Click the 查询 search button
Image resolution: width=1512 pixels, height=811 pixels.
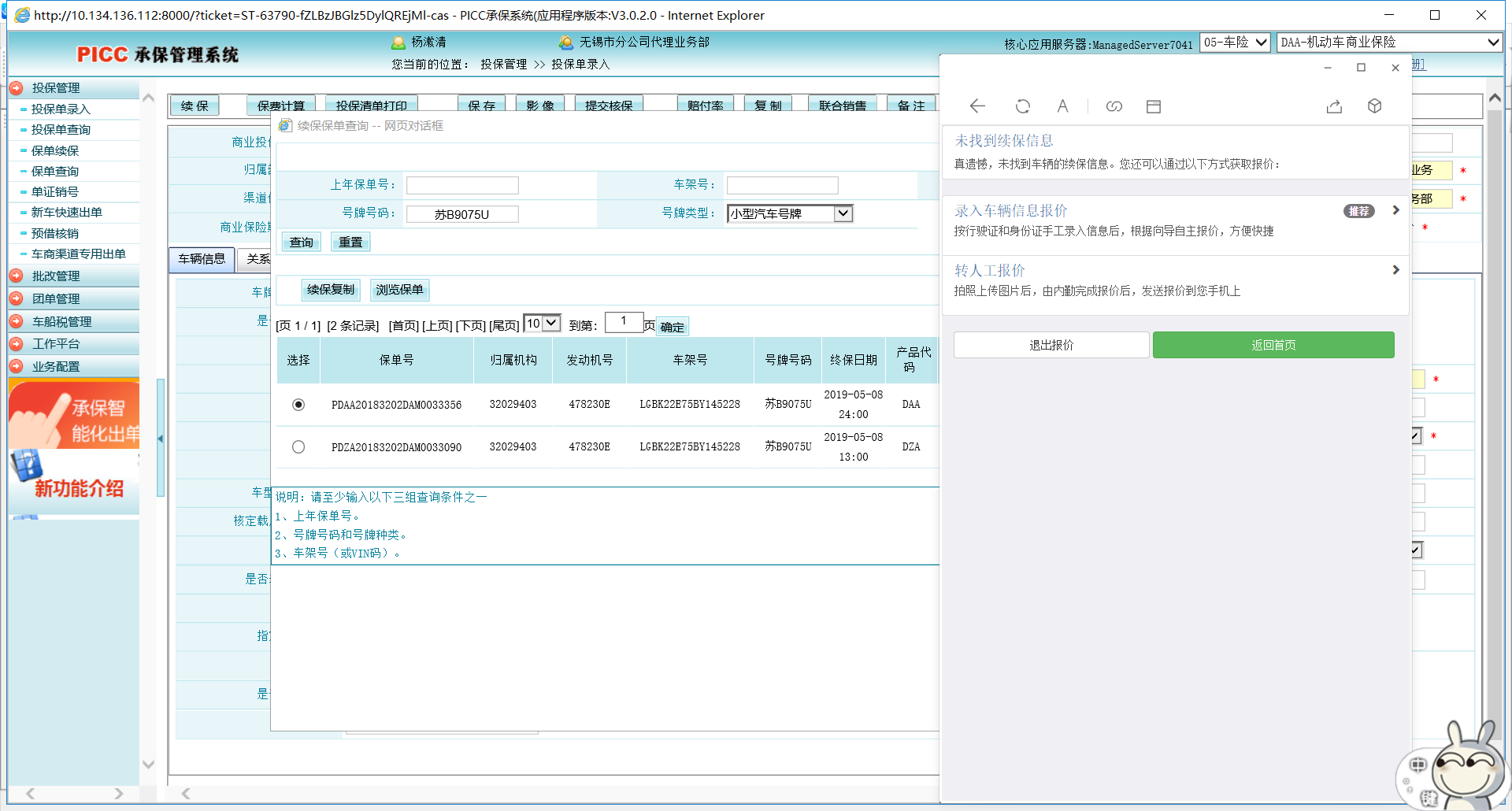301,243
